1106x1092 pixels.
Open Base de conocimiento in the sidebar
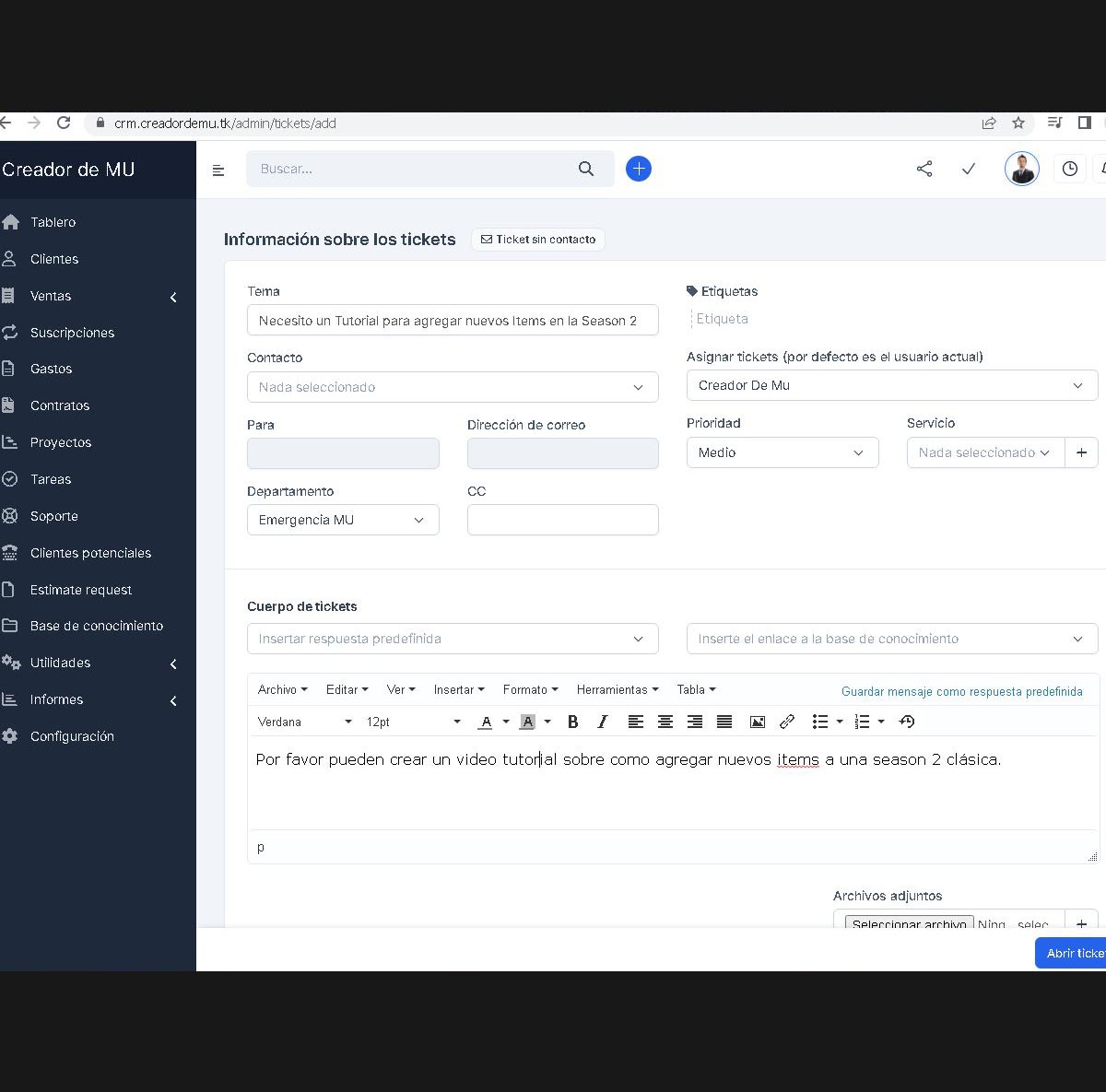98,626
